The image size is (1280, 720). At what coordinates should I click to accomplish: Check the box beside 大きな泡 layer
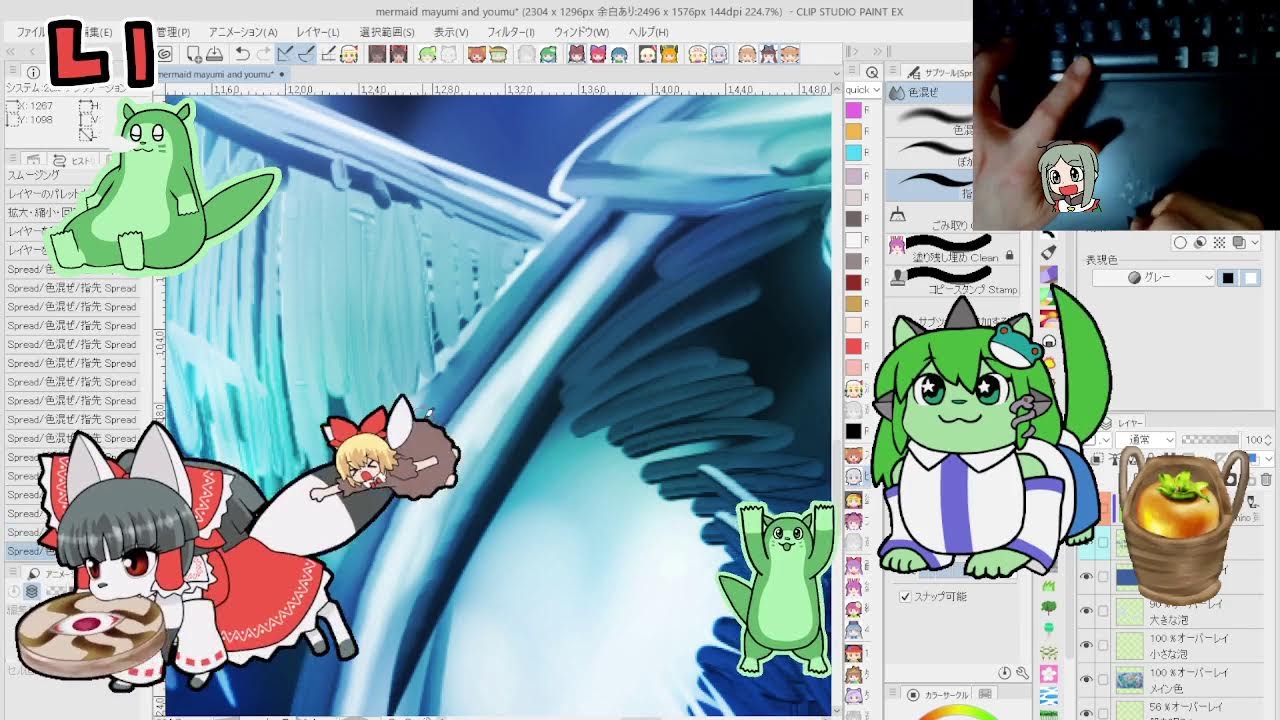pyautogui.click(x=1103, y=610)
